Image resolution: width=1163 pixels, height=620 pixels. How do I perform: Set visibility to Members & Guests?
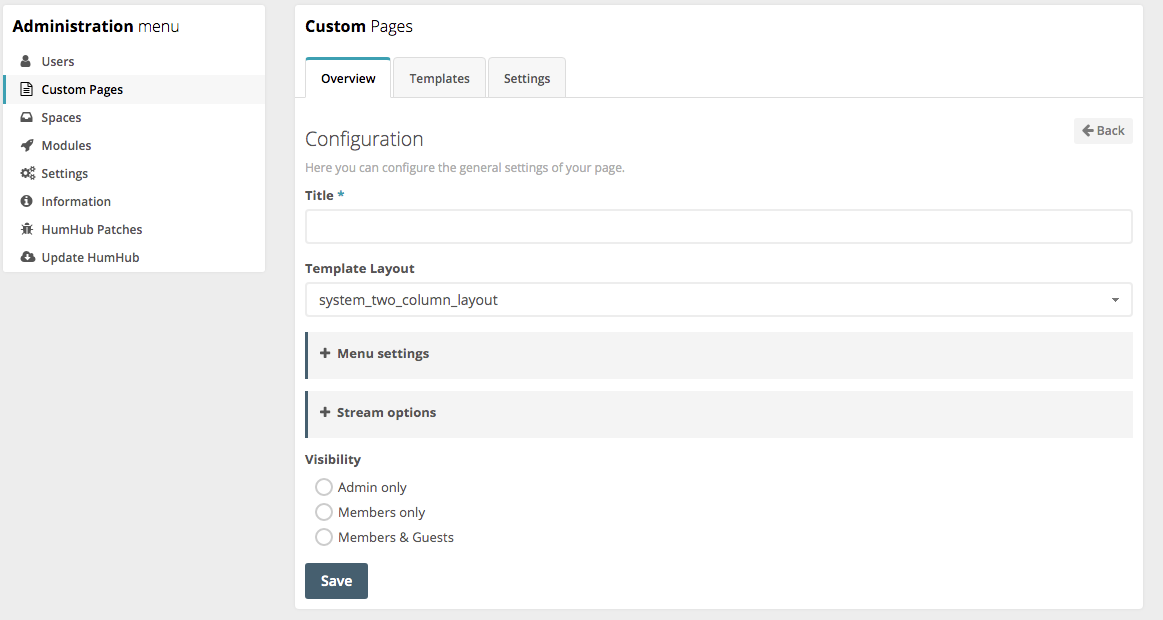pos(323,537)
